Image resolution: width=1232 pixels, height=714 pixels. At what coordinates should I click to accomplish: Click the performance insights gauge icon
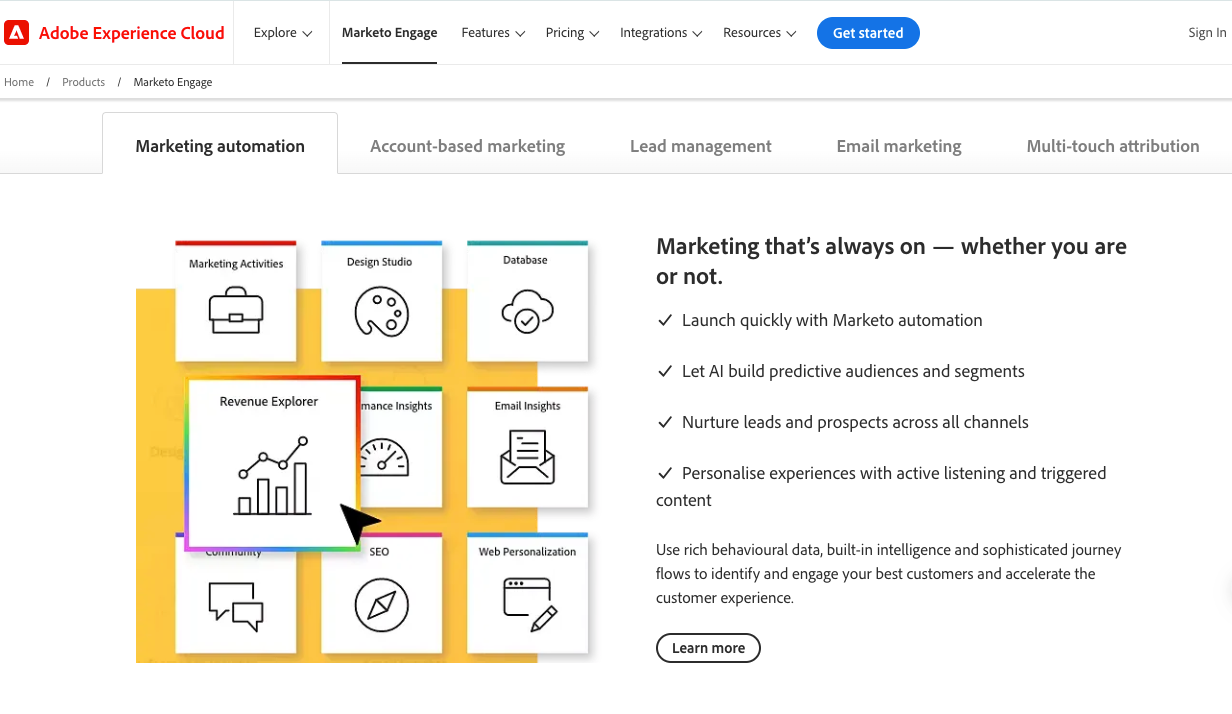coord(384,456)
